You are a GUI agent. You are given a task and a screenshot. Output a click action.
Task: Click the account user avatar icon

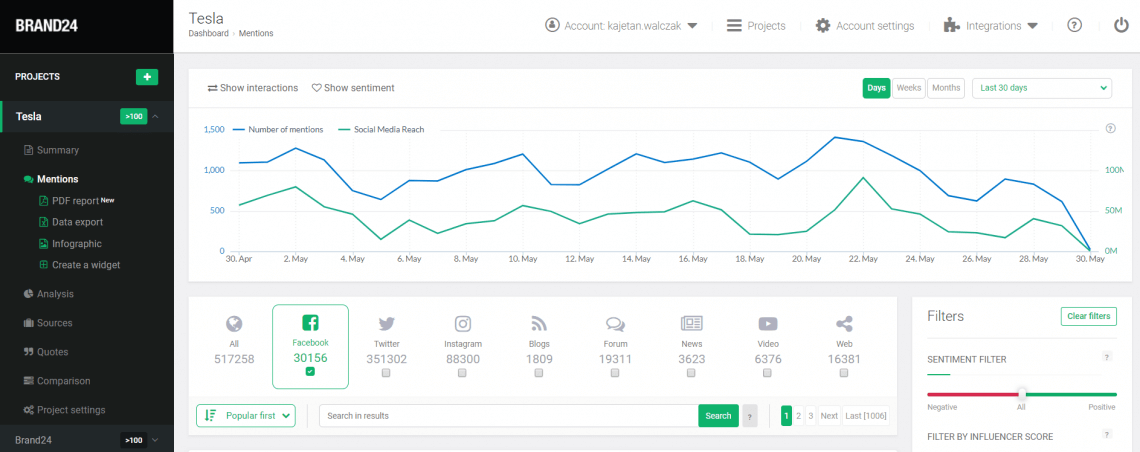click(x=552, y=25)
